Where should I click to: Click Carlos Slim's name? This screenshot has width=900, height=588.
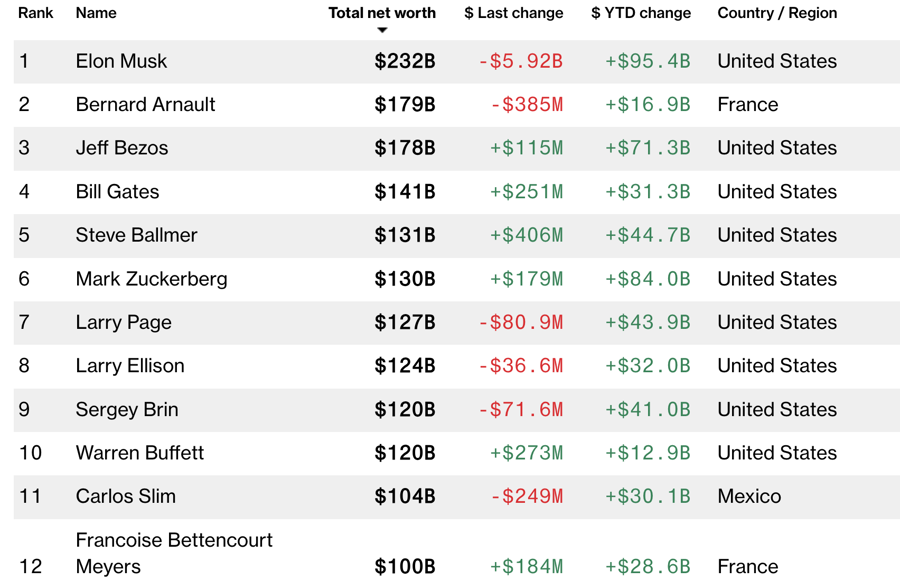[x=125, y=496]
